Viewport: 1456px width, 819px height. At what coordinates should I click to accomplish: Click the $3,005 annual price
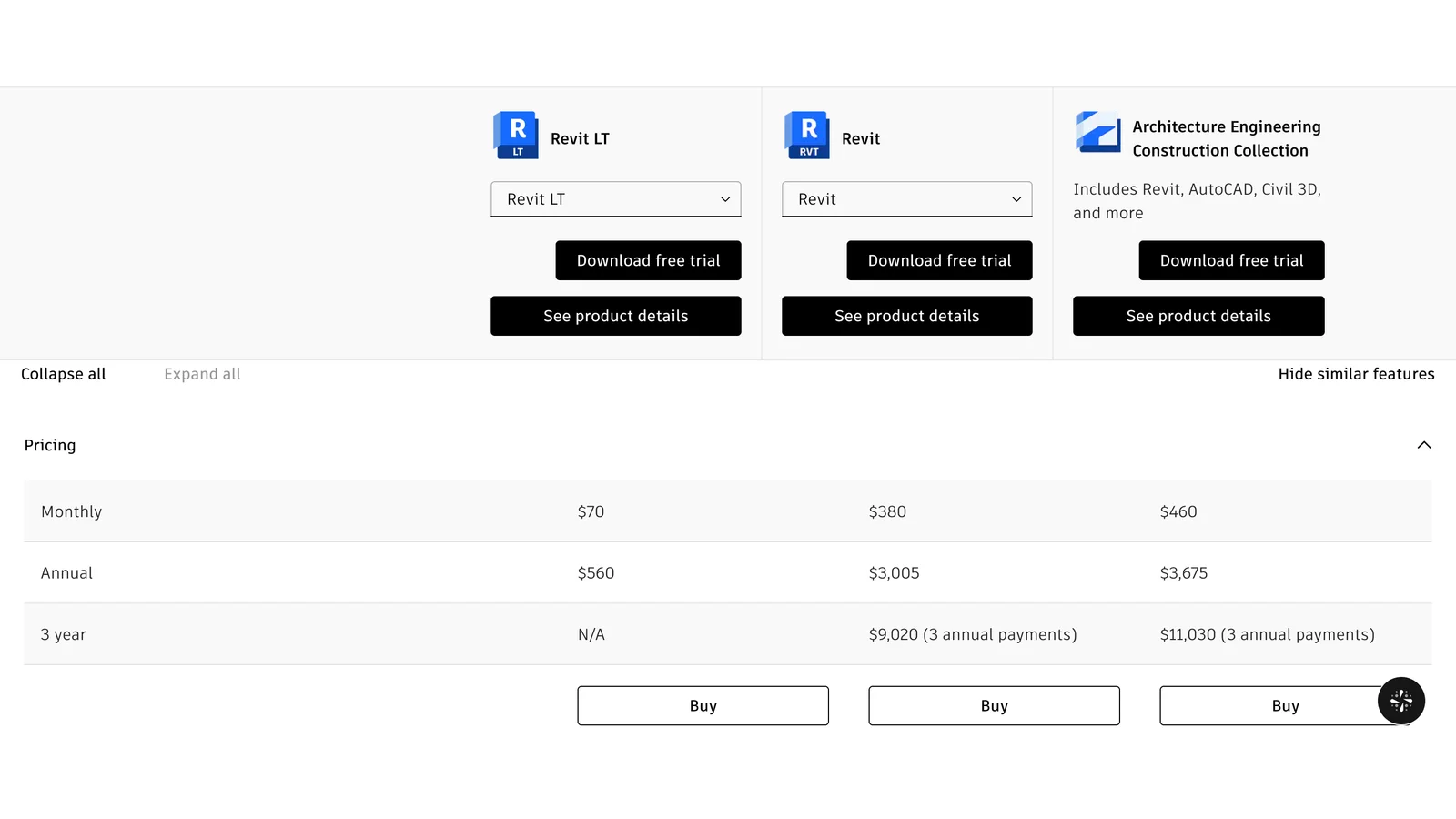tap(894, 573)
